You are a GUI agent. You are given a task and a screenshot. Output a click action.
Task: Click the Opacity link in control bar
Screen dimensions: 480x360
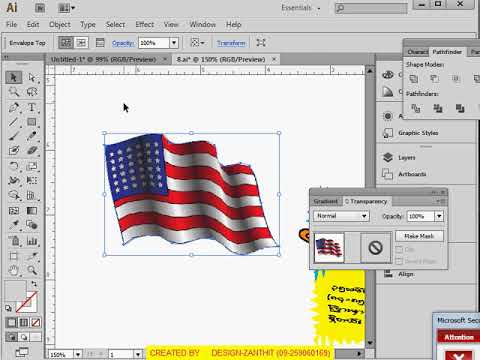click(123, 43)
